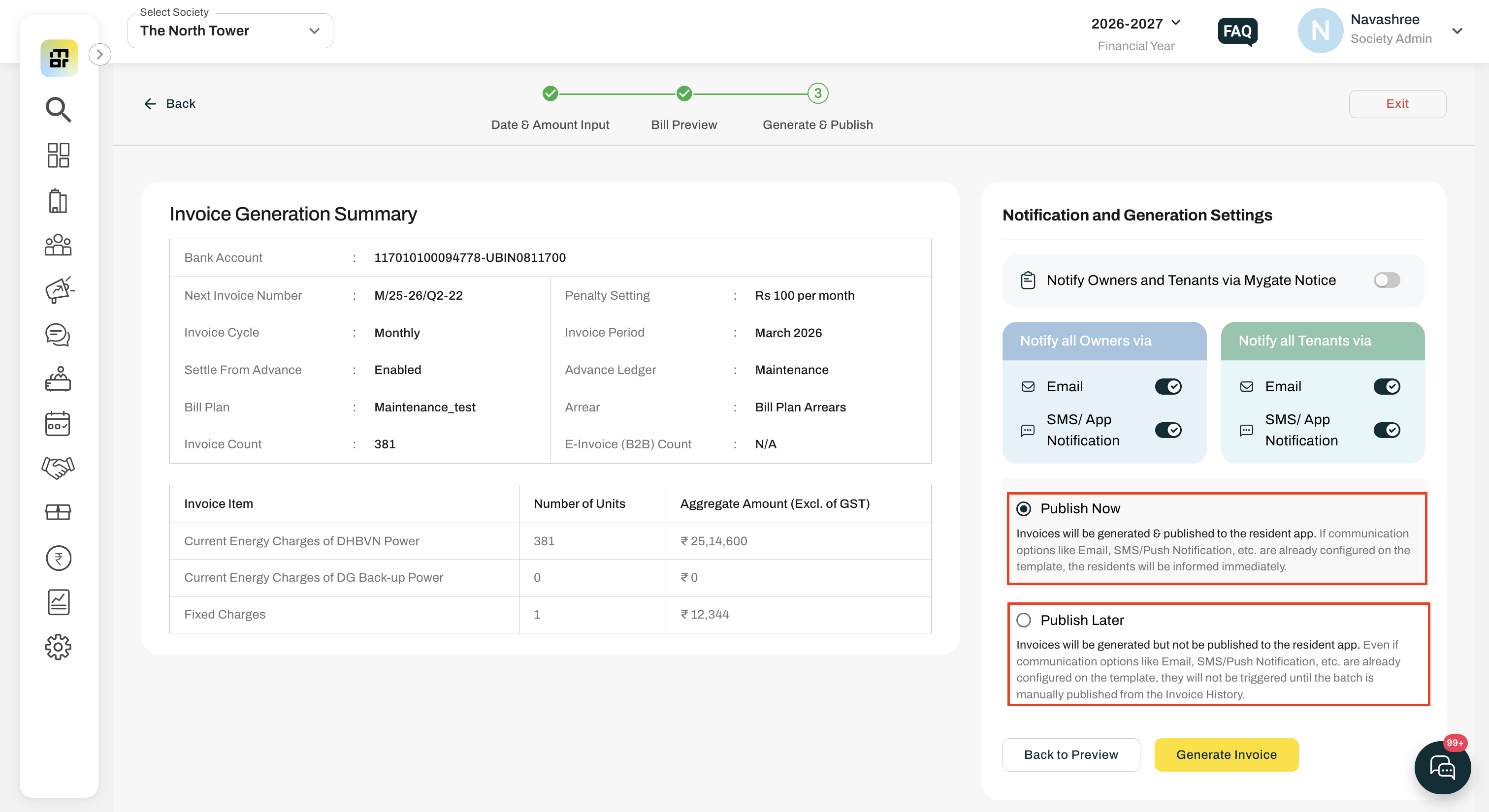Click the Navashree profile avatar
This screenshot has width=1489, height=812.
1320,30
